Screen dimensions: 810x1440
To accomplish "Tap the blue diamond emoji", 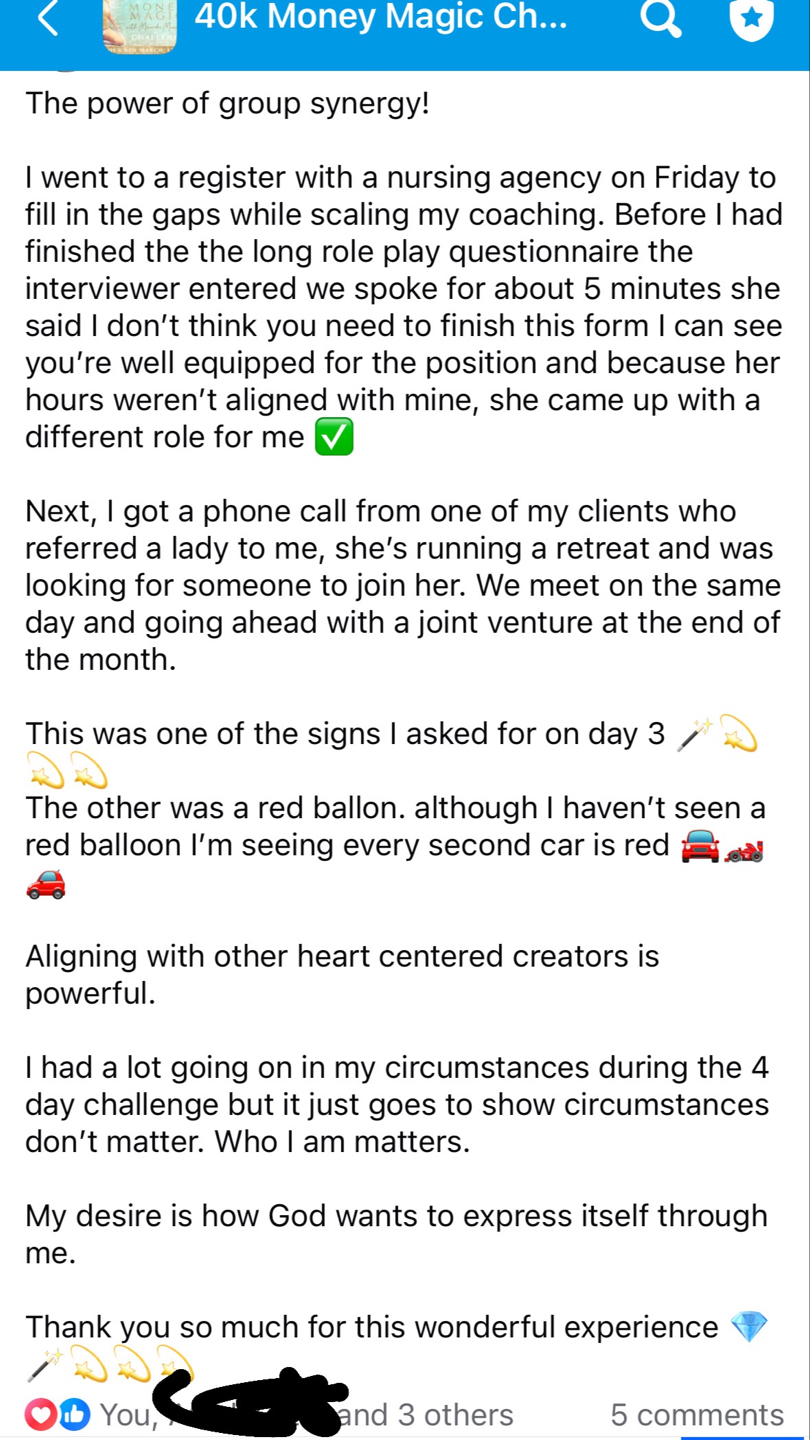I will point(749,1327).
